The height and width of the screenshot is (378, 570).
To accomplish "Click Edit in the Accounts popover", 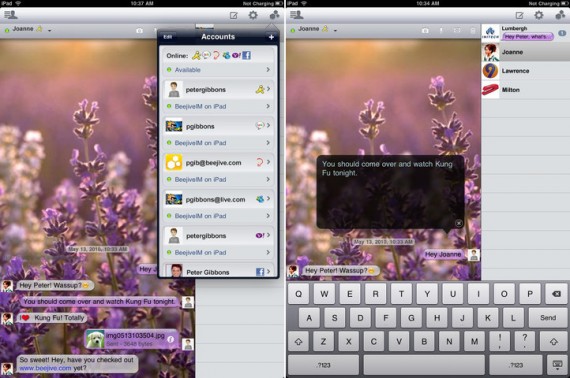I will pyautogui.click(x=168, y=37).
